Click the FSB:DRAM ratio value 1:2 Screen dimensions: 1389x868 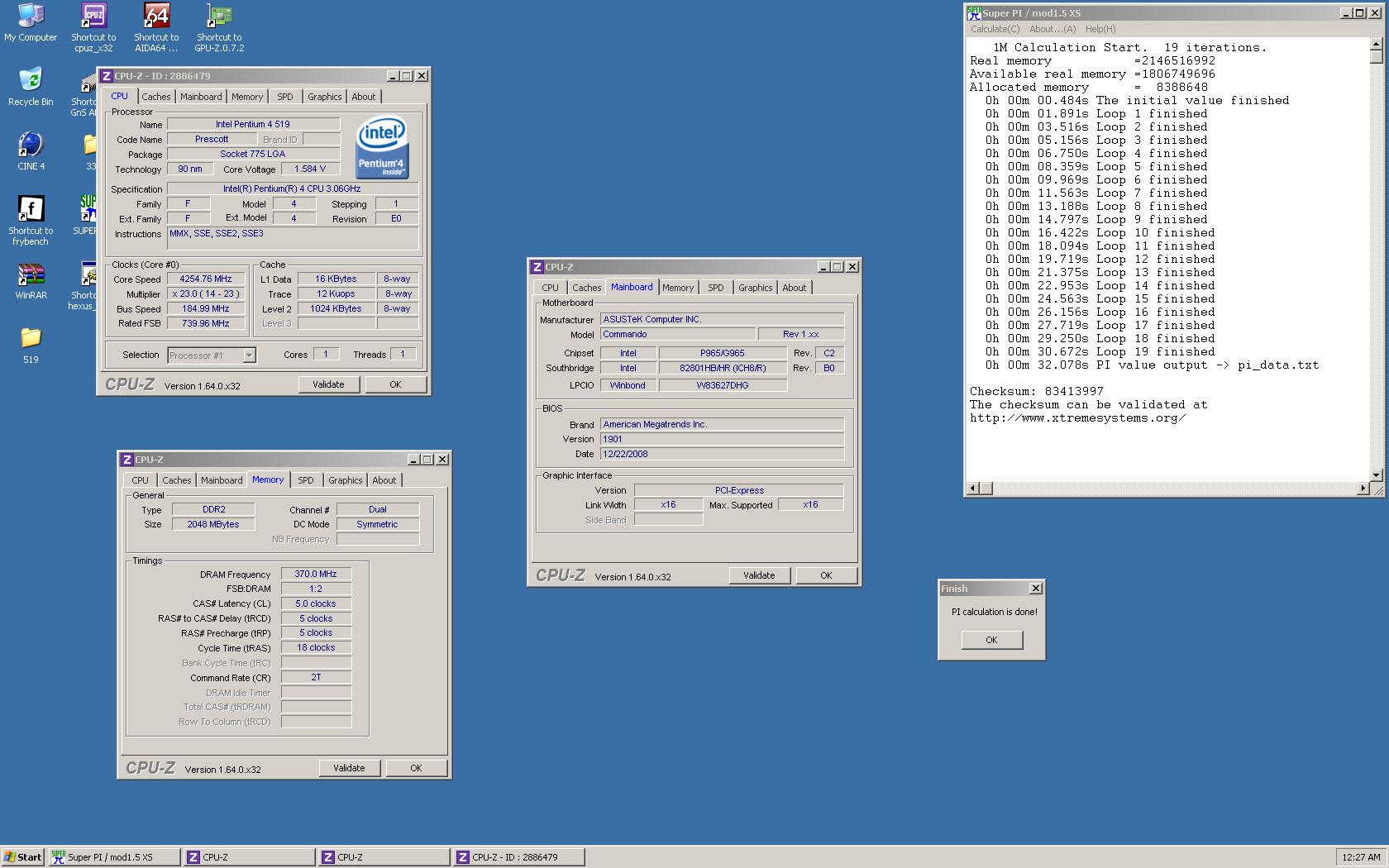tap(316, 589)
